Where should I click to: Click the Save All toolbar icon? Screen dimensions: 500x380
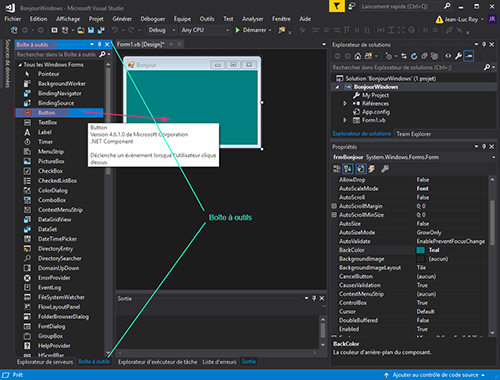[x=101, y=30]
